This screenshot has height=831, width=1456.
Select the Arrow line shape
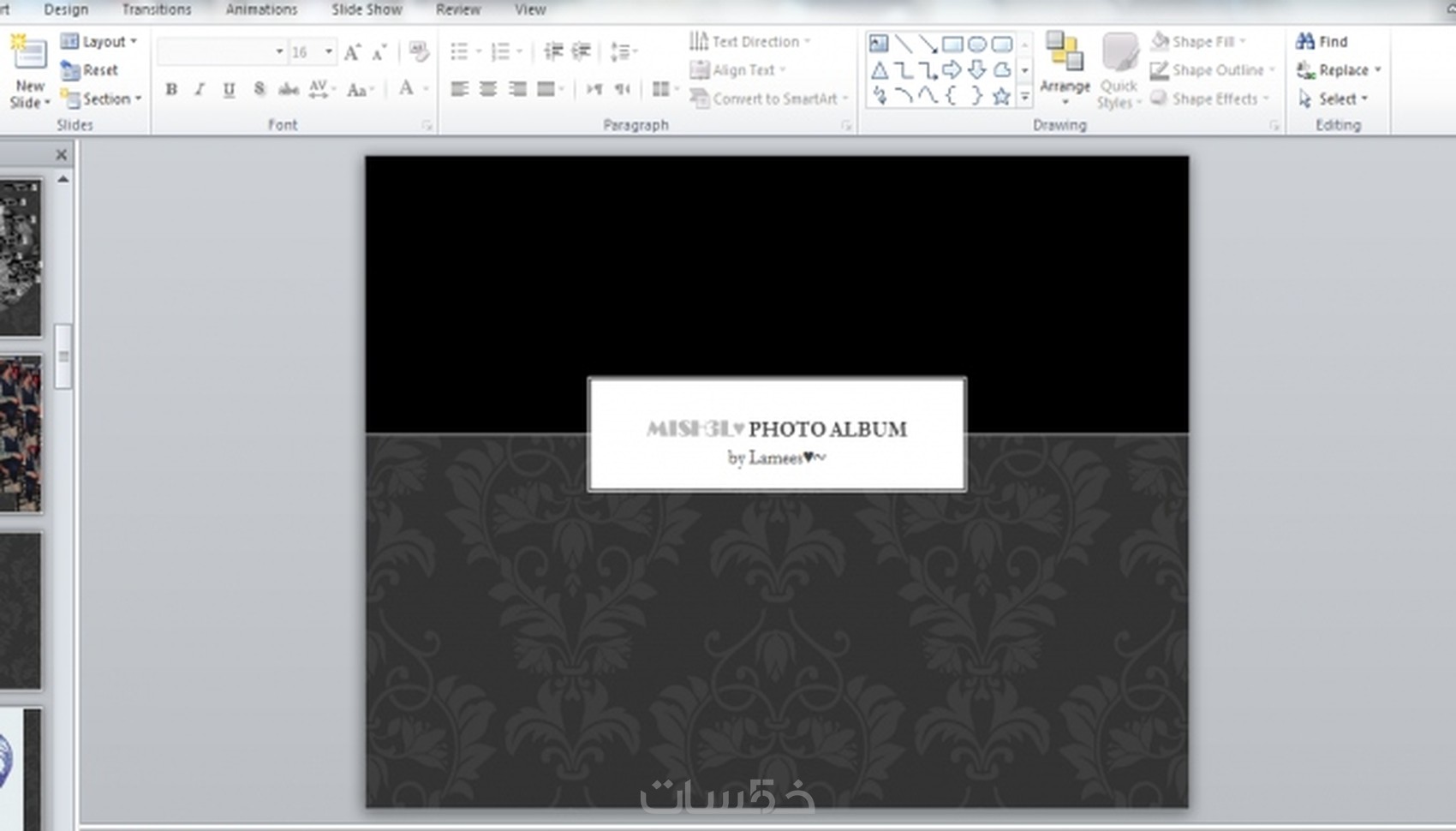(928, 44)
